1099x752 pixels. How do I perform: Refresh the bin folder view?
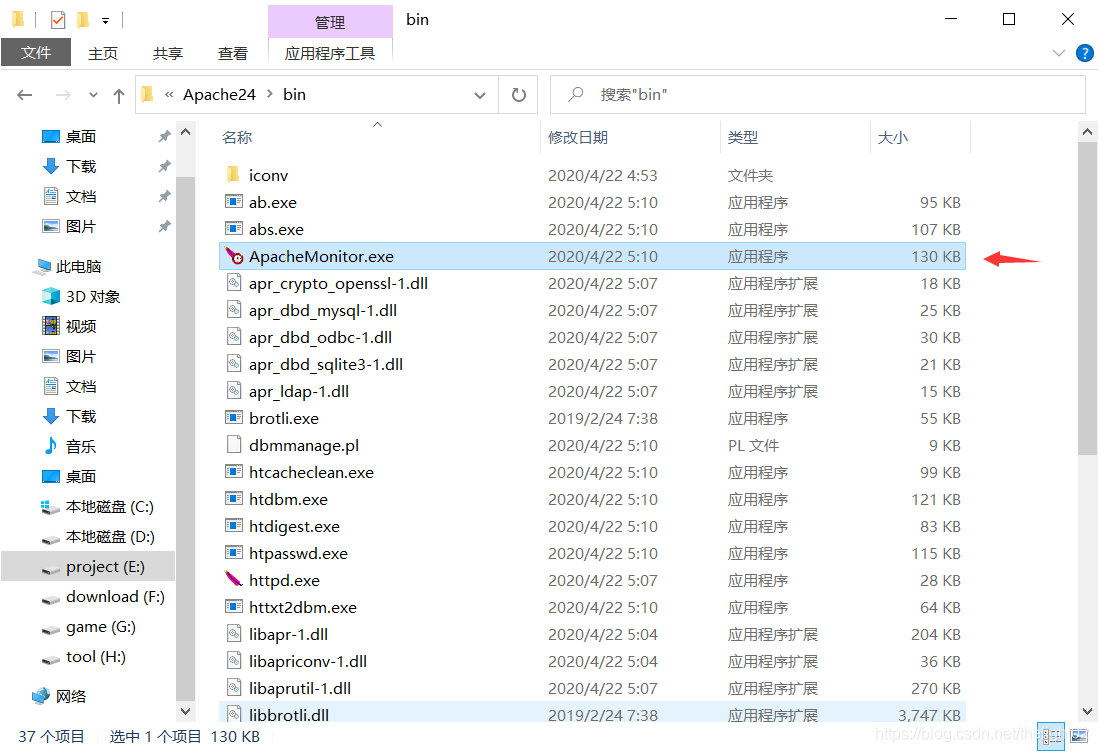(519, 95)
